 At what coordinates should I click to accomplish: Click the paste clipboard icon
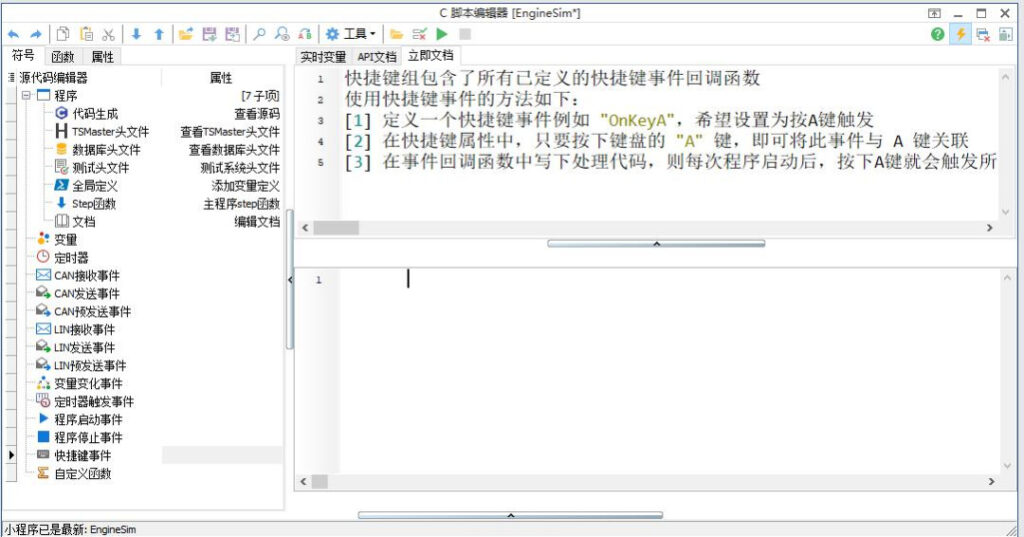pos(86,34)
